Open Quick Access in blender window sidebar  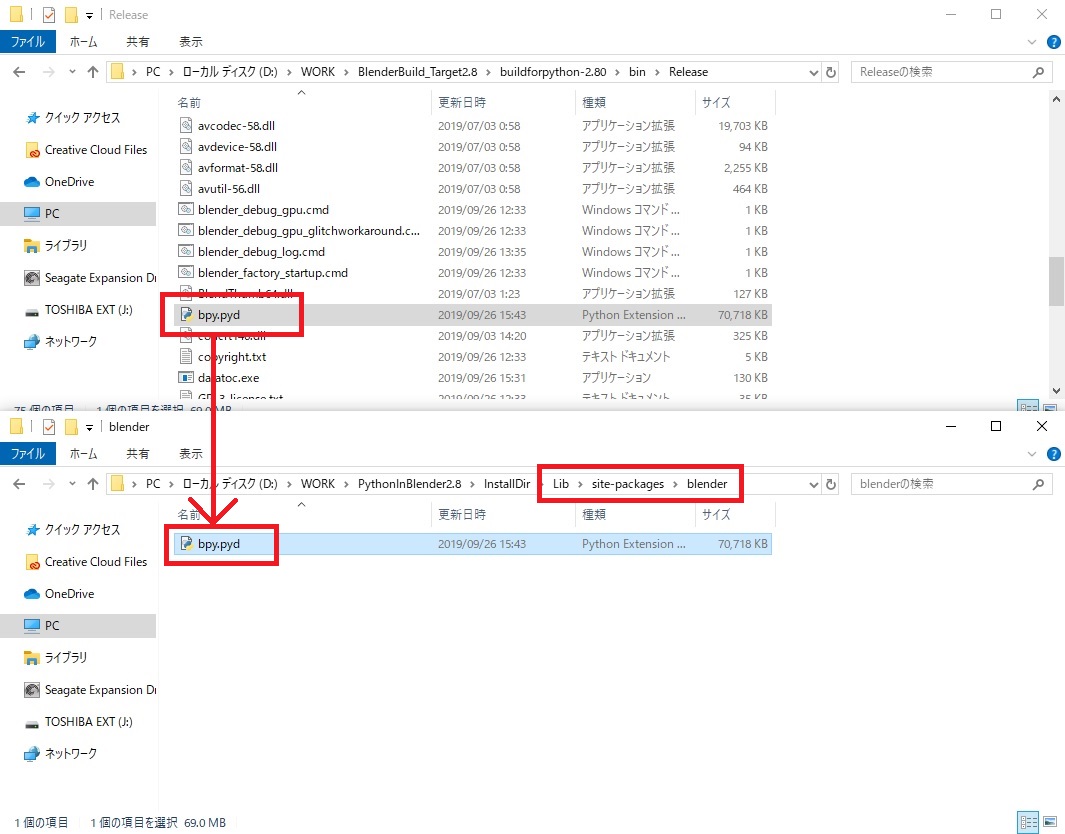(x=73, y=530)
